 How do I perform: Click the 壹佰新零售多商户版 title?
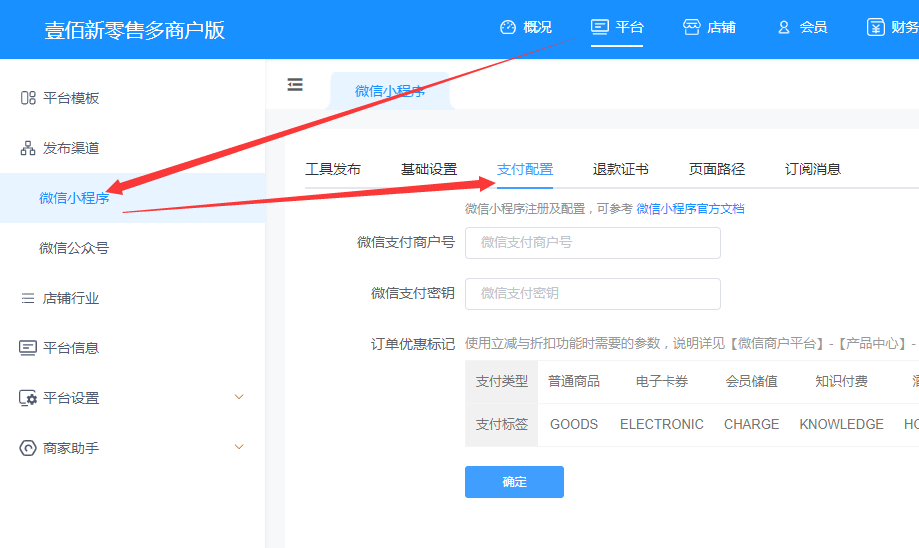[x=135, y=30]
